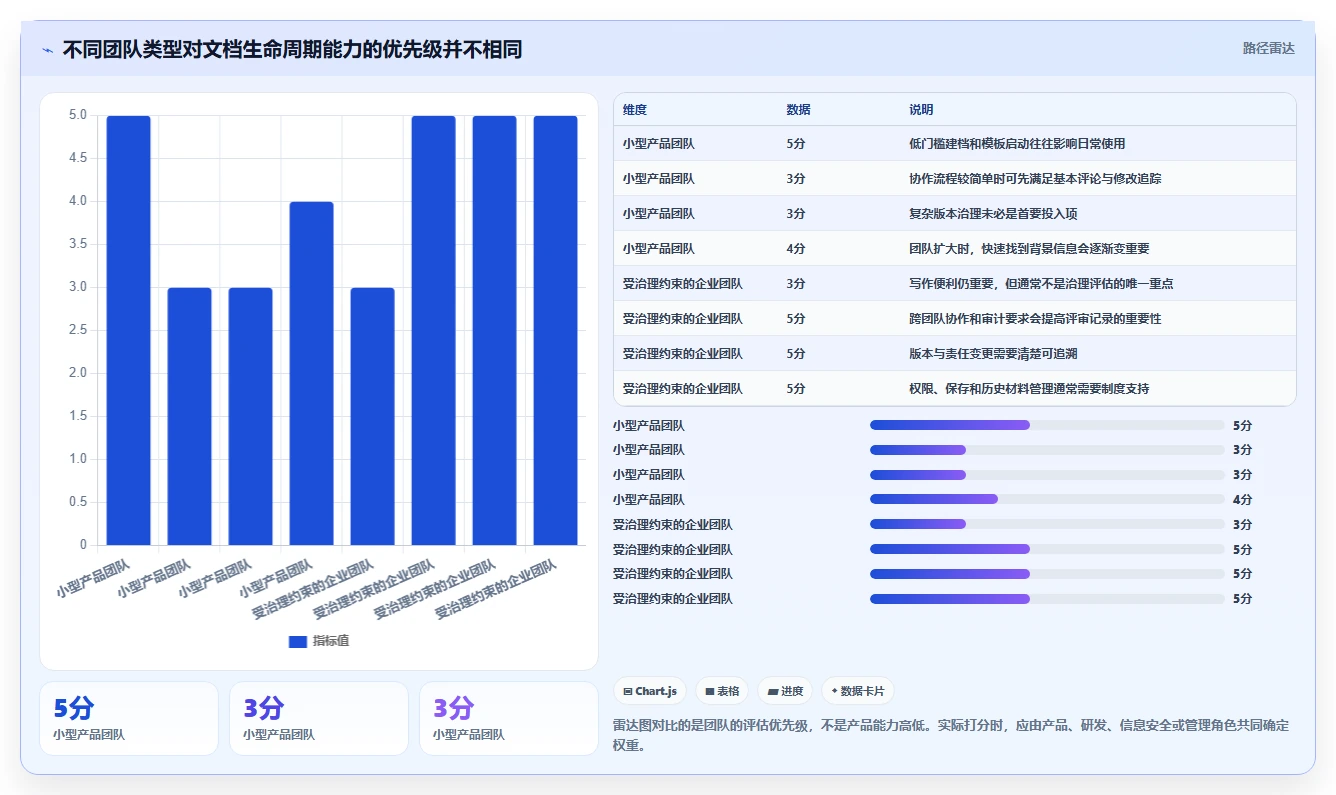Click the chart bar with value 4.0
Image resolution: width=1336 pixels, height=795 pixels.
click(x=312, y=373)
